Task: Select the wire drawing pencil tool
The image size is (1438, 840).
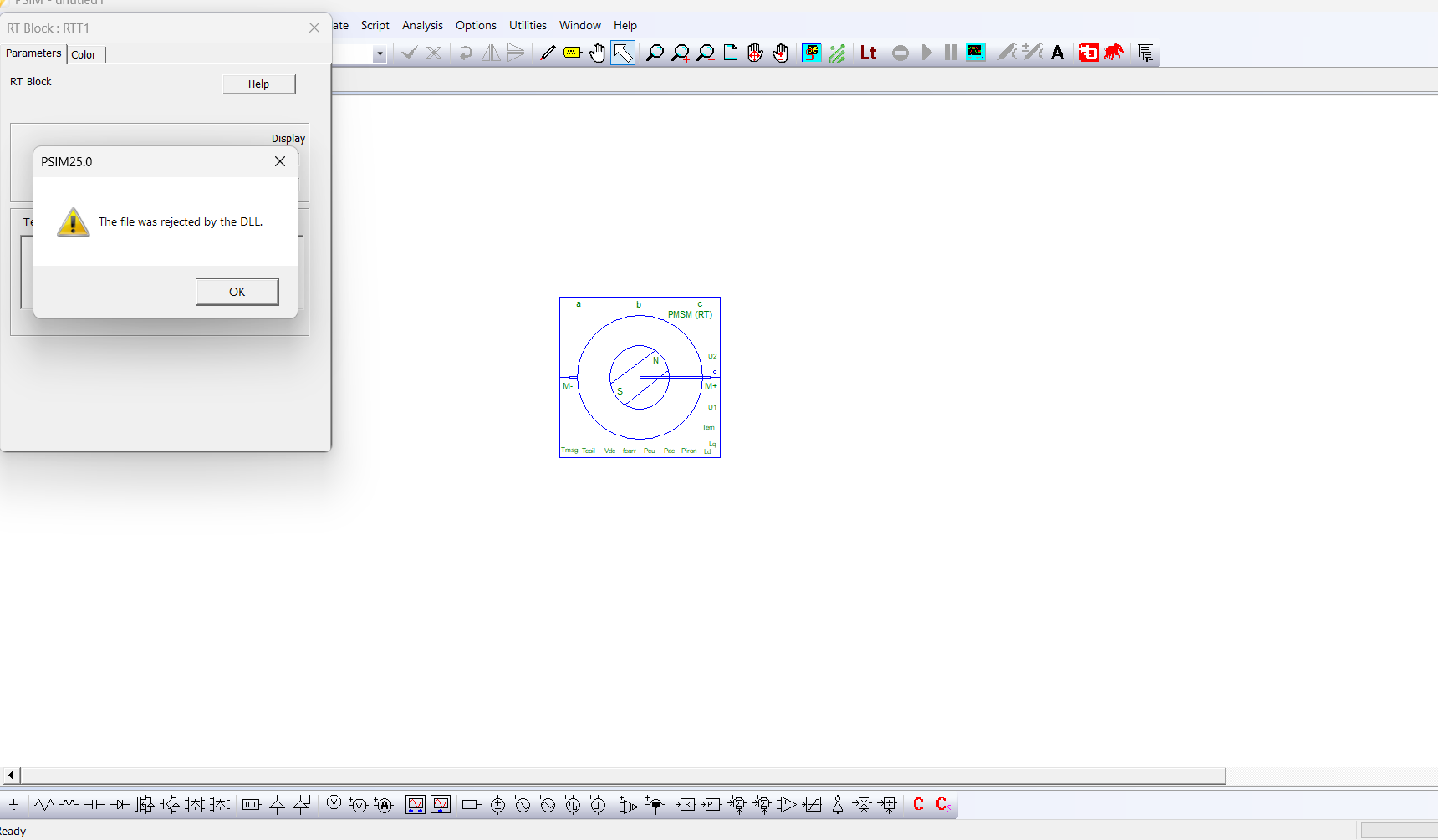Action: (548, 53)
